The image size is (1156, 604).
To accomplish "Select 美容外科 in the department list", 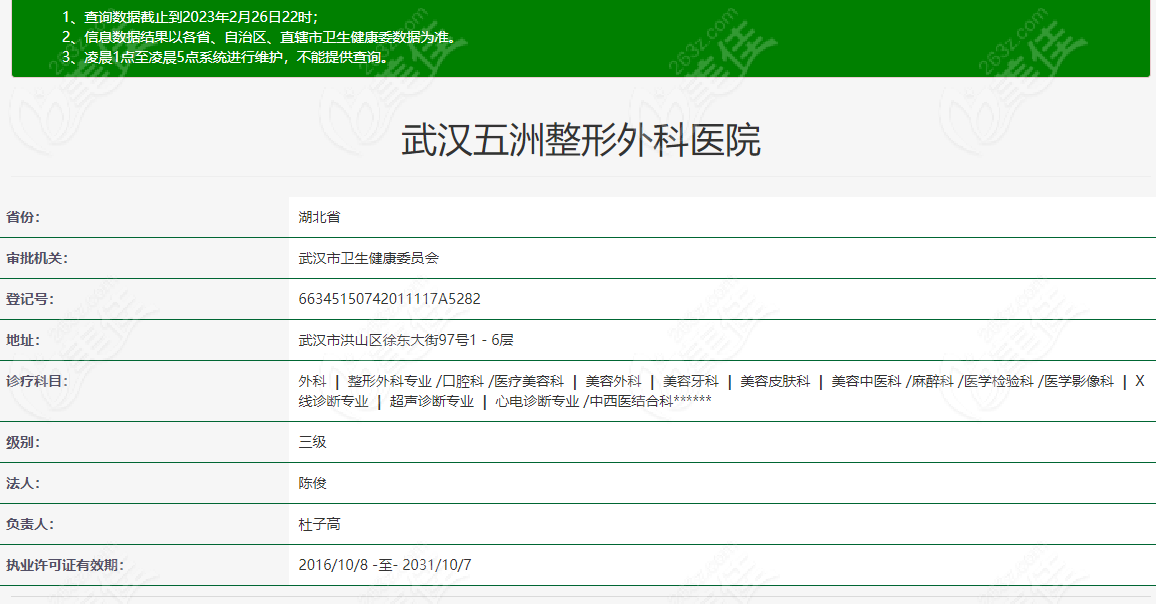I will click(613, 381).
